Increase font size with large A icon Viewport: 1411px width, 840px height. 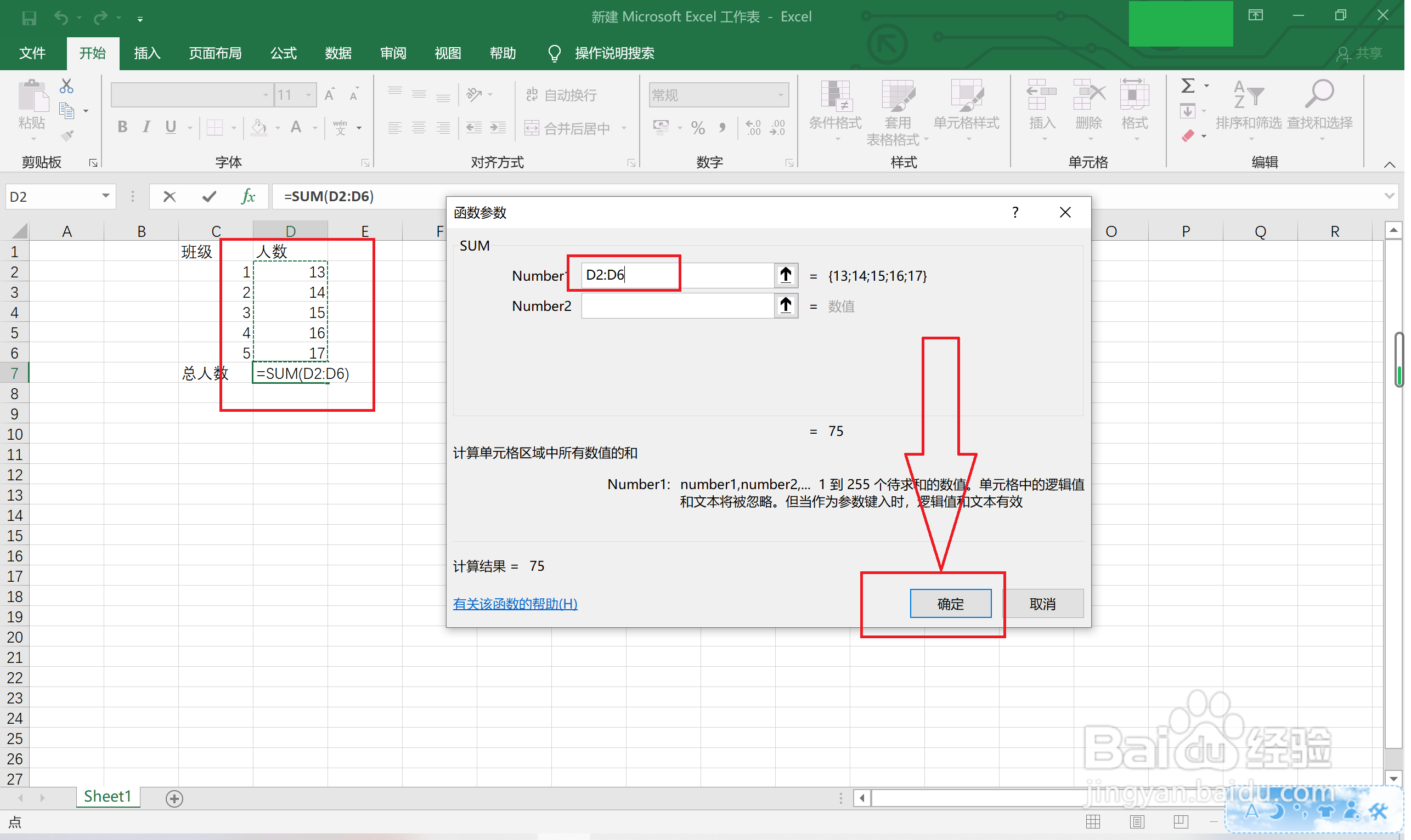pyautogui.click(x=330, y=94)
